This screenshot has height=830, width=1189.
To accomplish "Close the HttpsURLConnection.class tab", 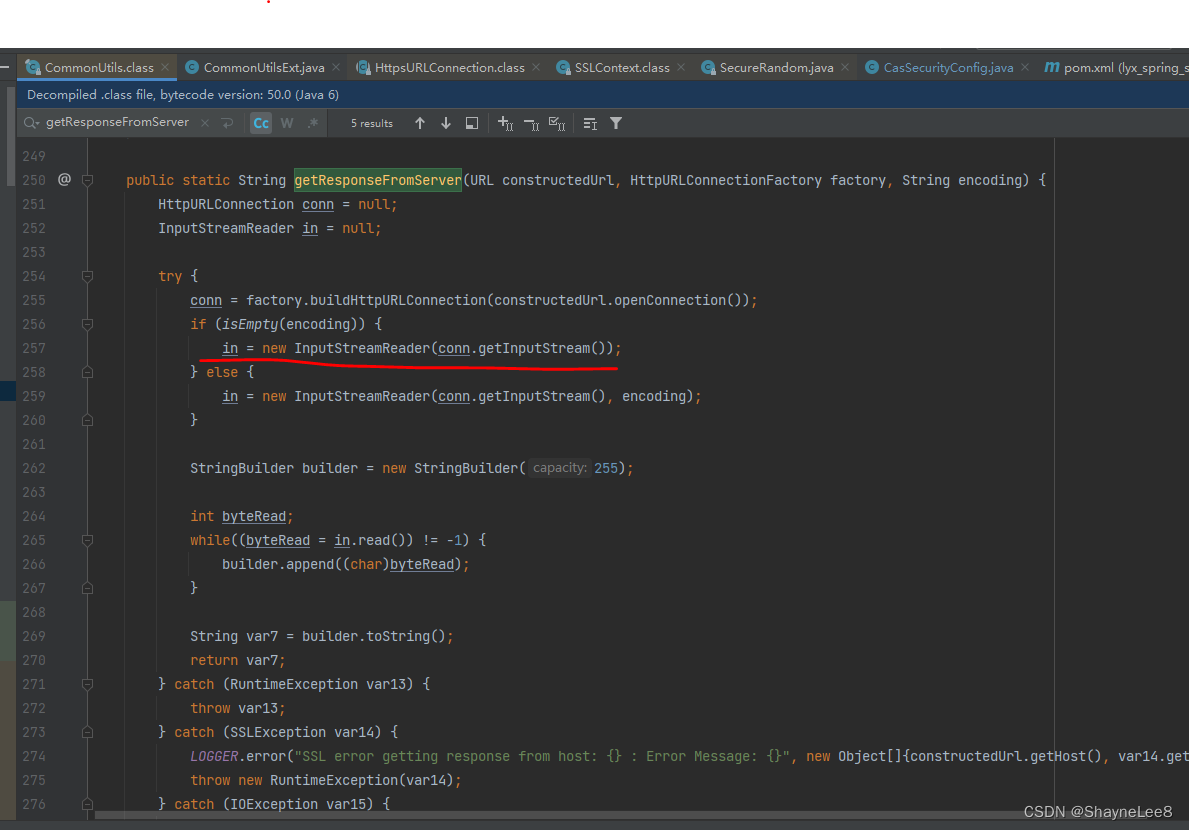I will point(536,67).
